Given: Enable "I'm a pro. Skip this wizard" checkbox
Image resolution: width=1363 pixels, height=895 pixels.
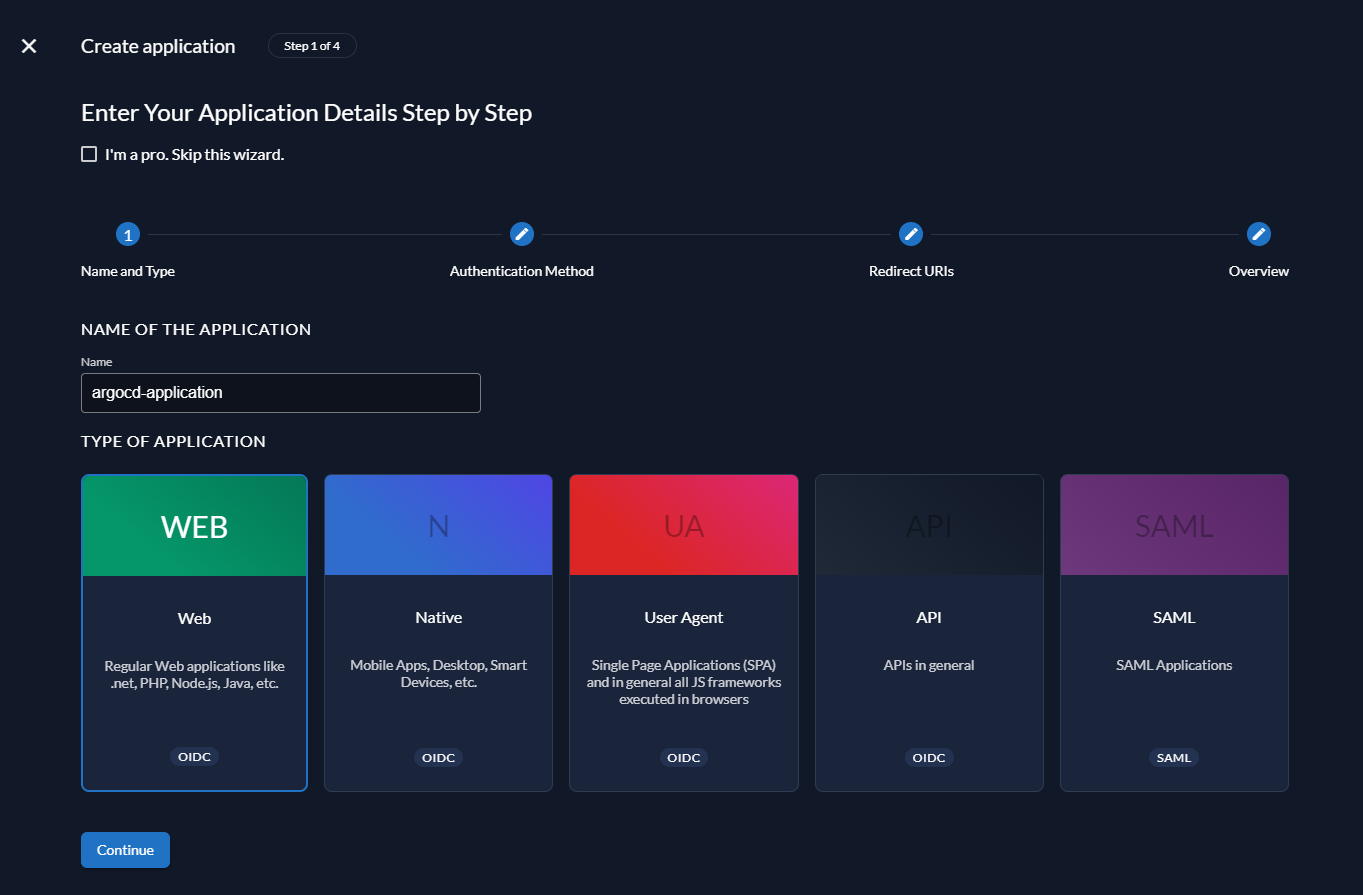Looking at the screenshot, I should coord(89,154).
